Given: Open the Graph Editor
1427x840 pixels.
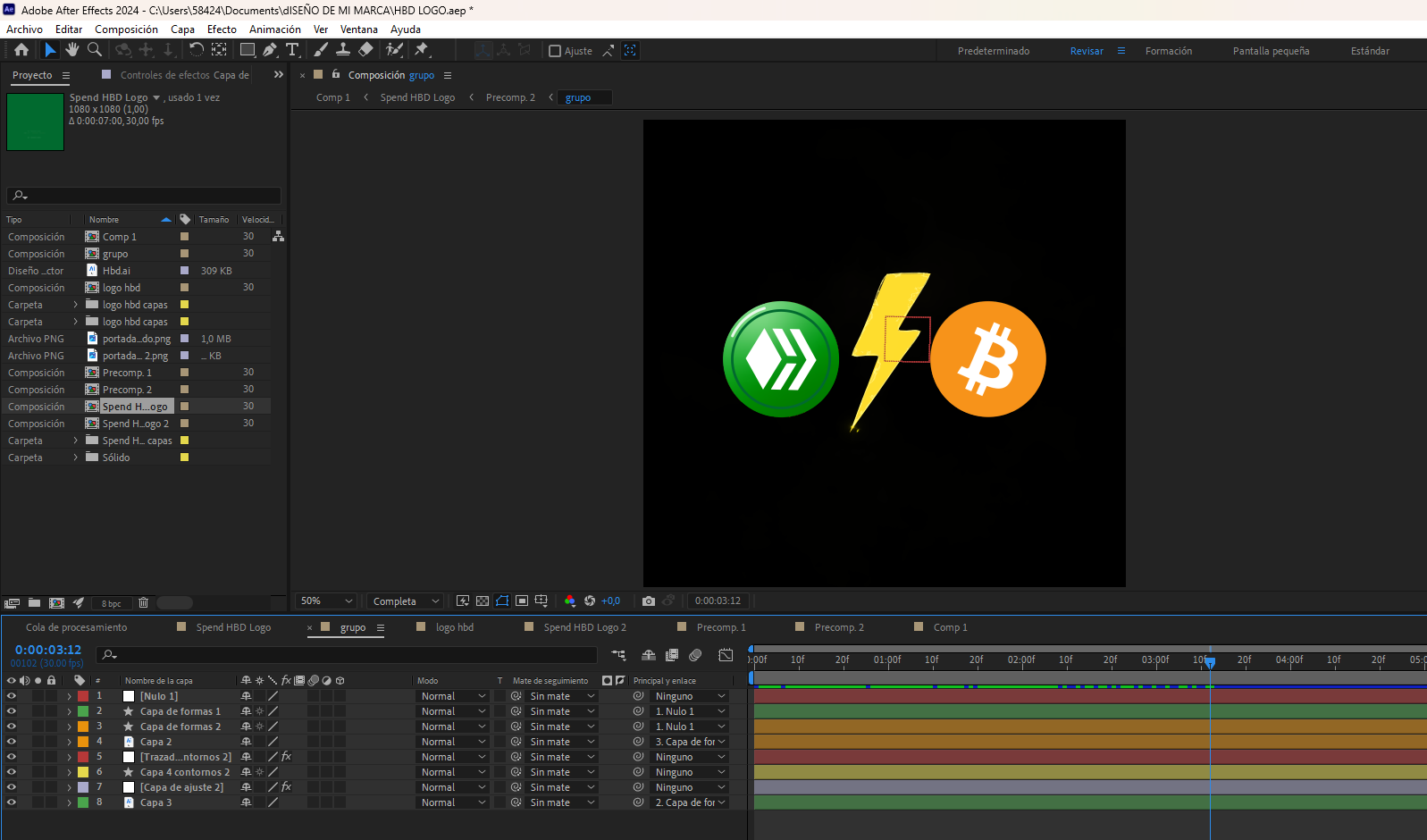Looking at the screenshot, I should [x=726, y=655].
